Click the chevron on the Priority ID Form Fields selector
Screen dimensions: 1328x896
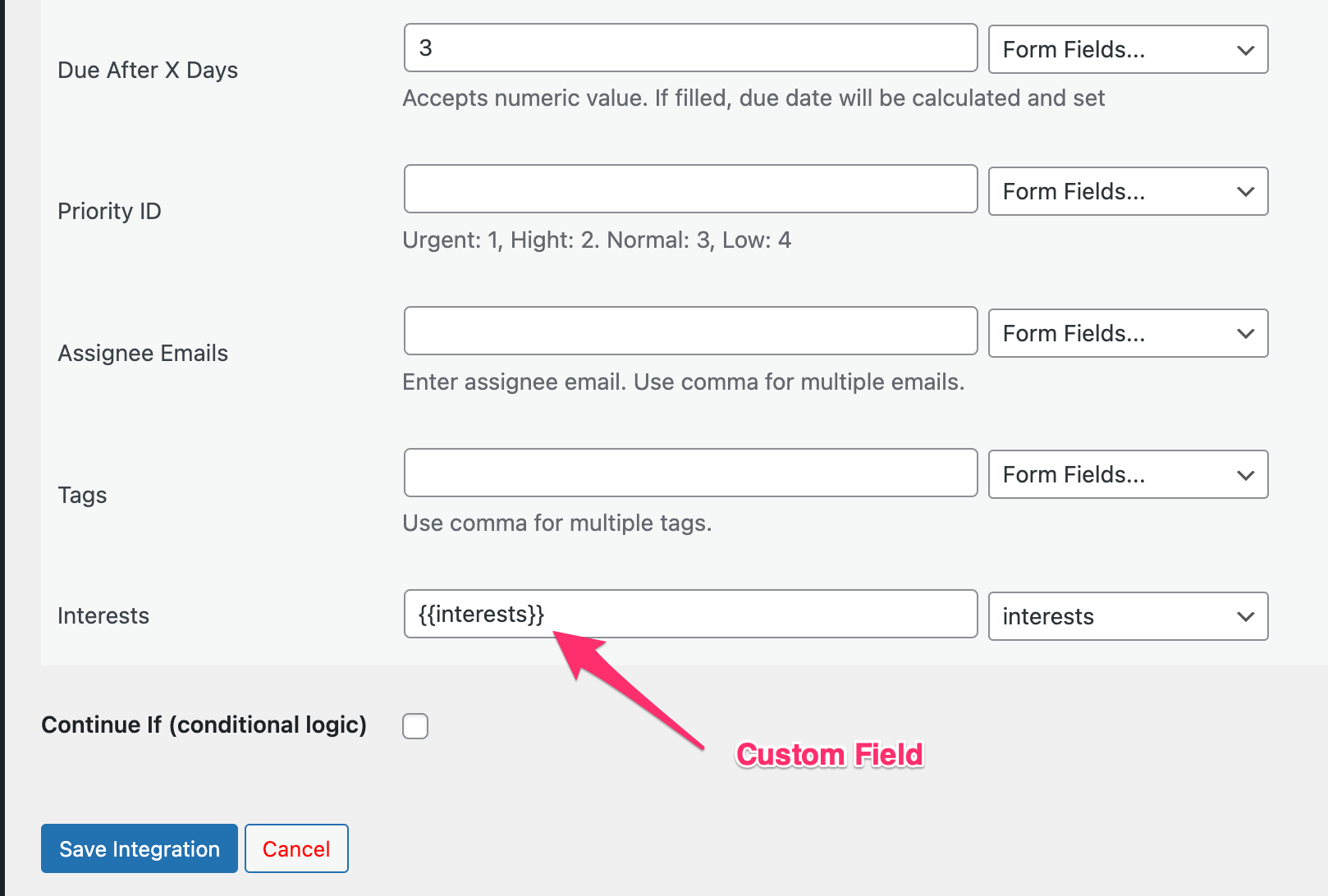(1245, 191)
